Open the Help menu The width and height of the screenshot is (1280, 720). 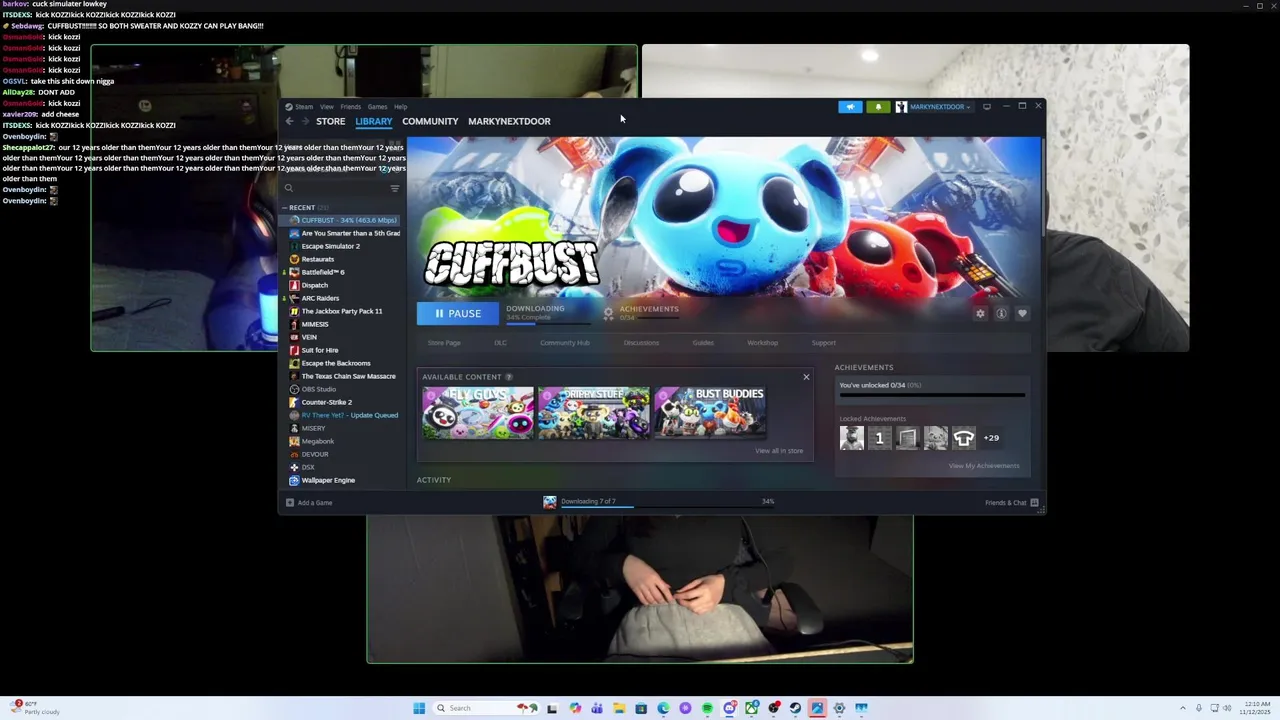[400, 107]
